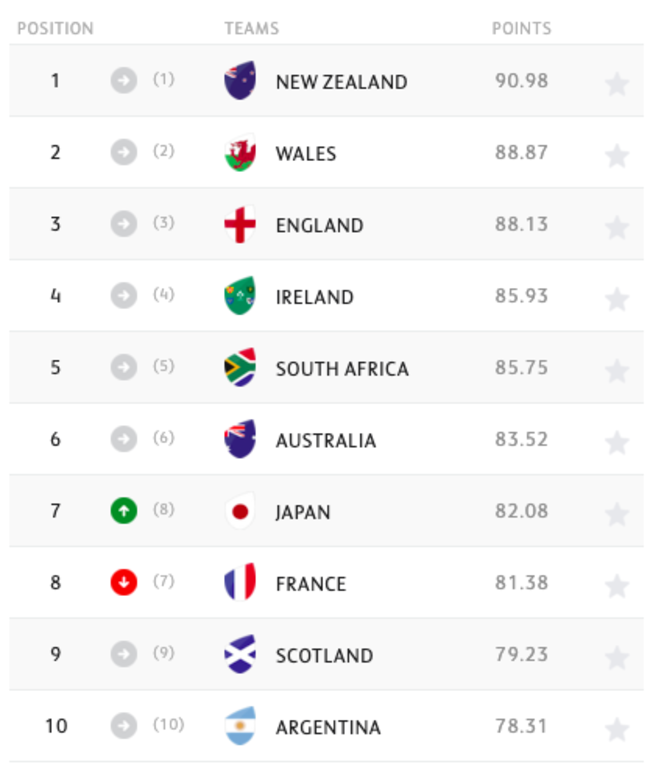Toggle the favourite star for Wales
This screenshot has height=767, width=650.
617,155
